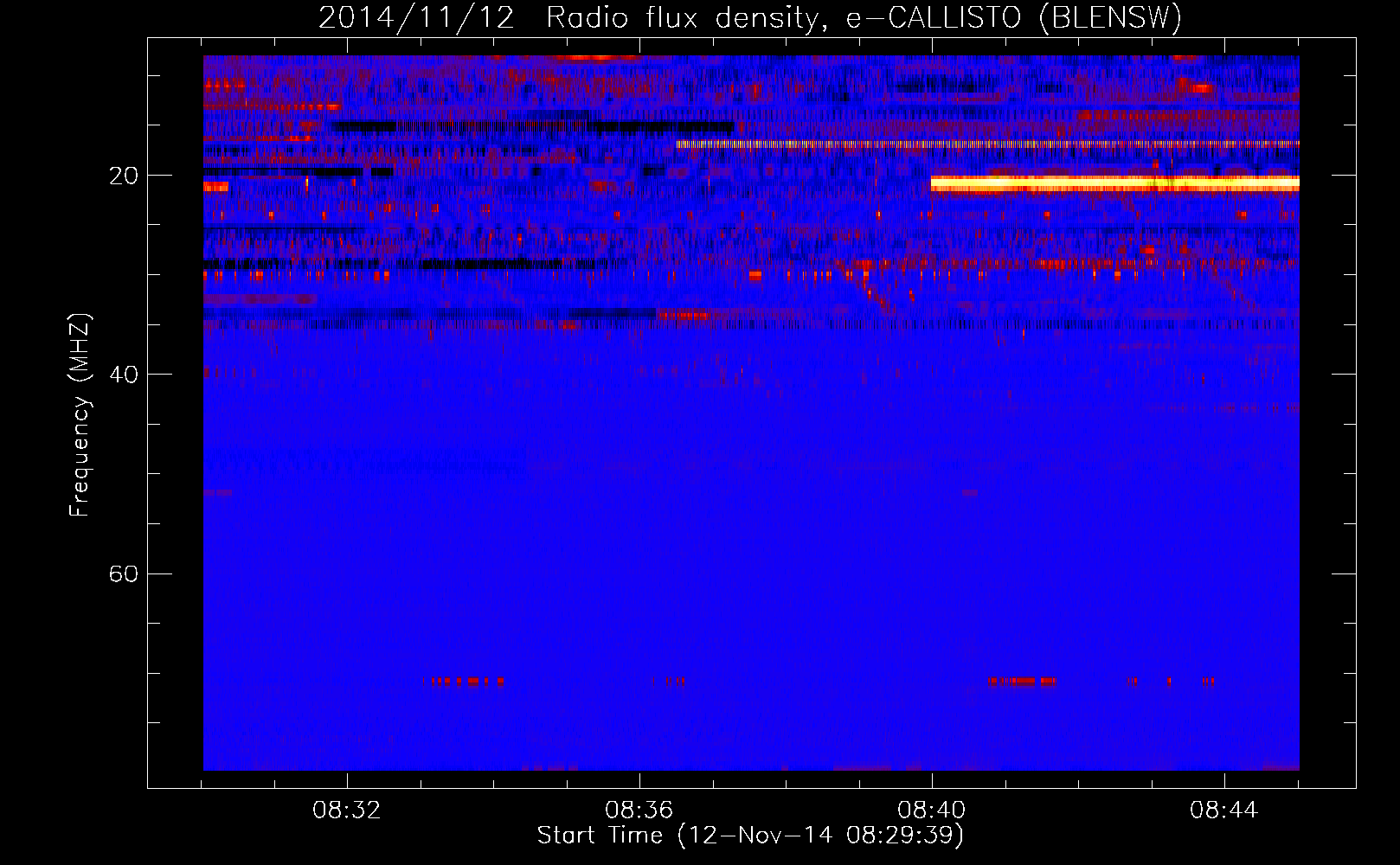The height and width of the screenshot is (865, 1400).
Task: Click the dotted orange horizontal line above 20 MHz
Action: (x=987, y=144)
